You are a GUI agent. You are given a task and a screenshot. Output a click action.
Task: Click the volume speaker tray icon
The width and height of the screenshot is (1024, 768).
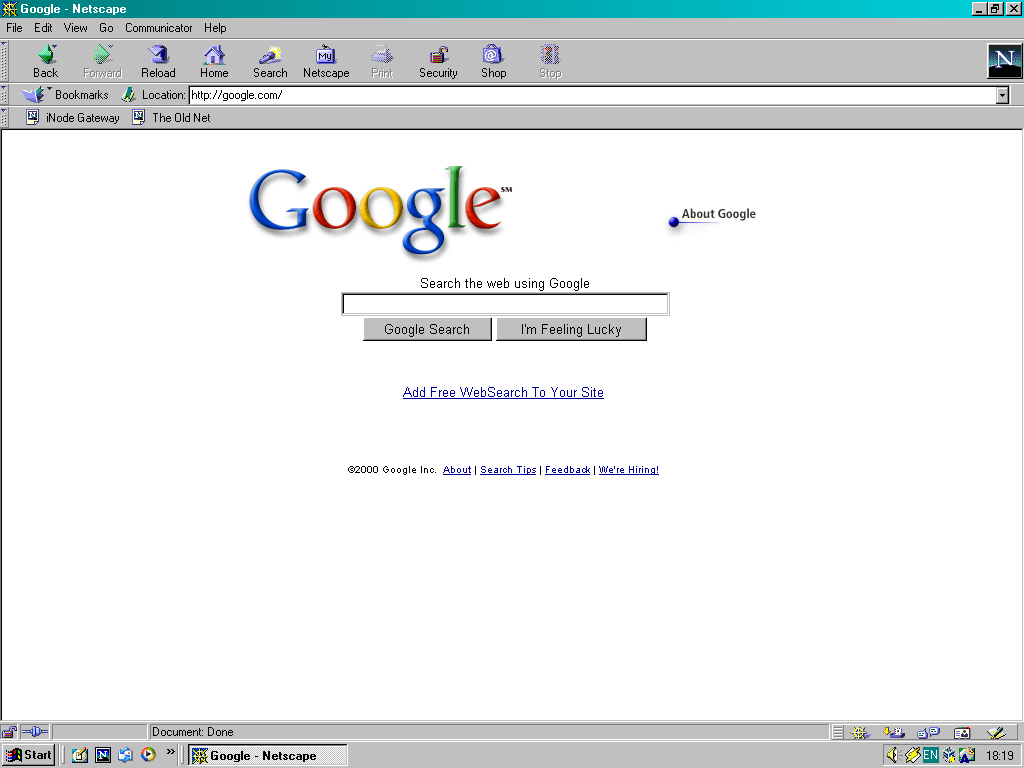pos(893,756)
